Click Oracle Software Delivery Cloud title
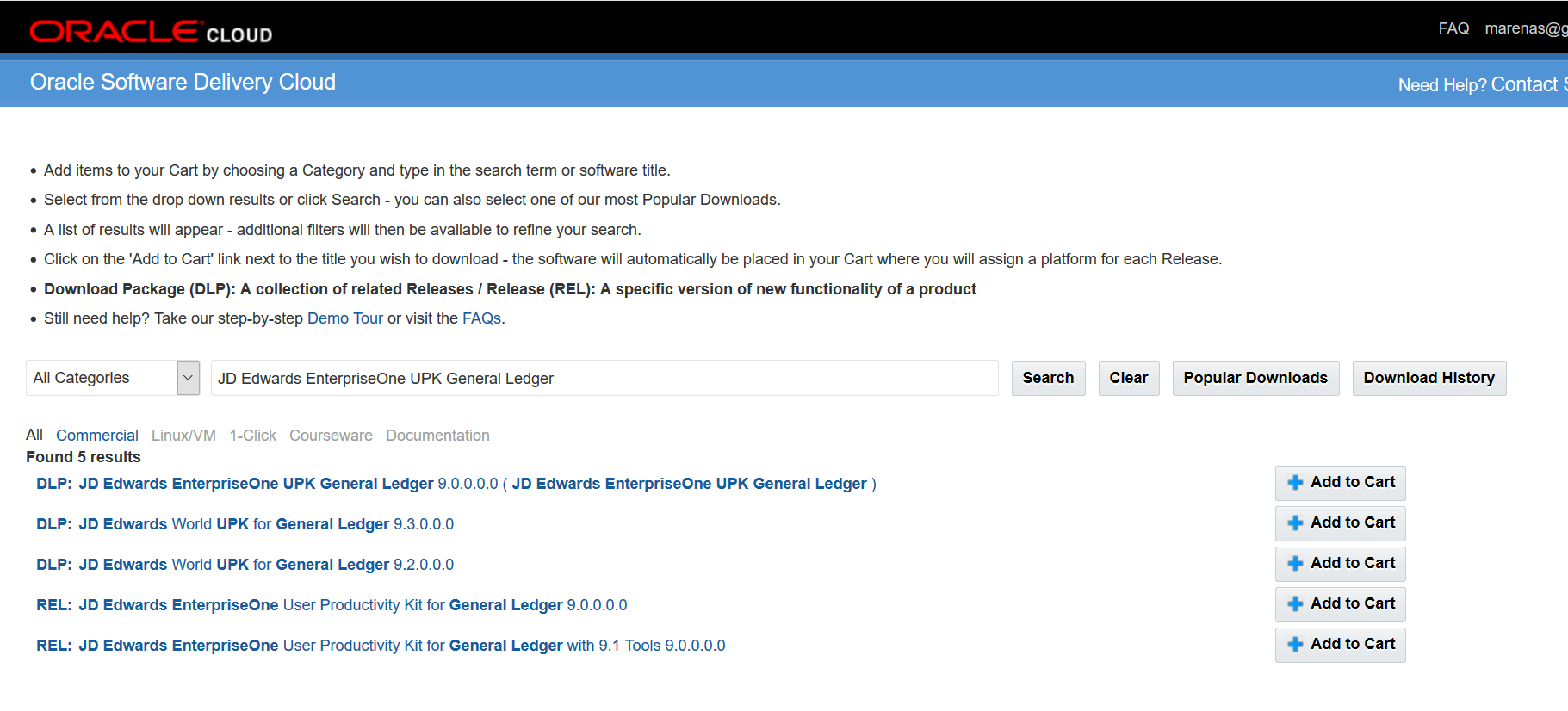This screenshot has width=1568, height=711. point(183,82)
